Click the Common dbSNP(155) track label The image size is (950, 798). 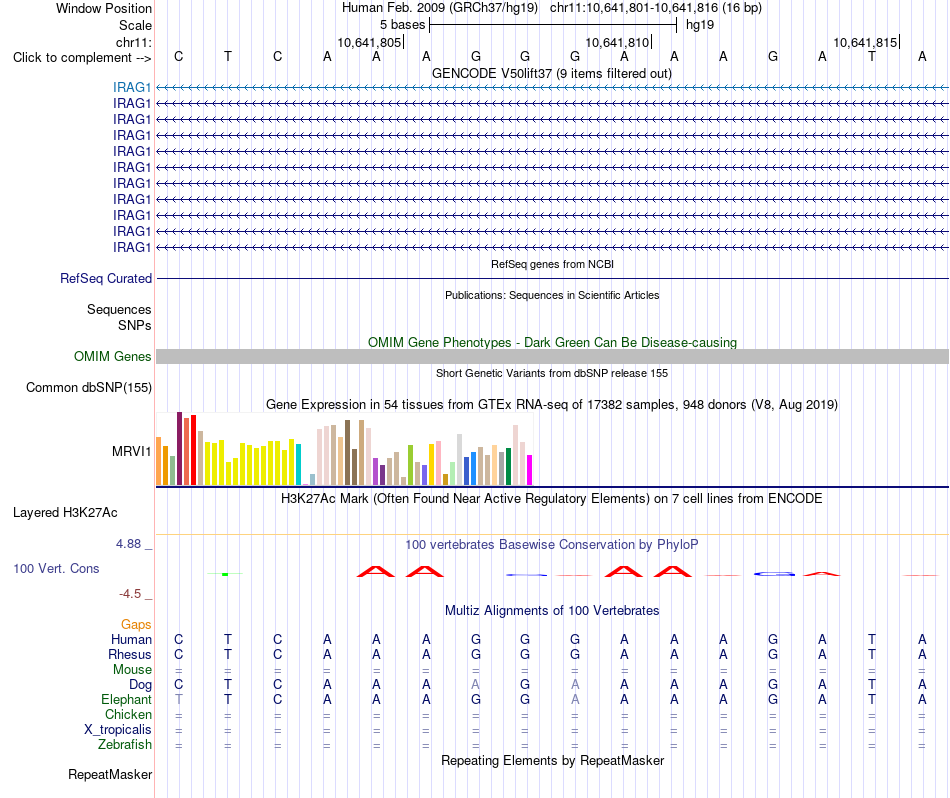[89, 387]
